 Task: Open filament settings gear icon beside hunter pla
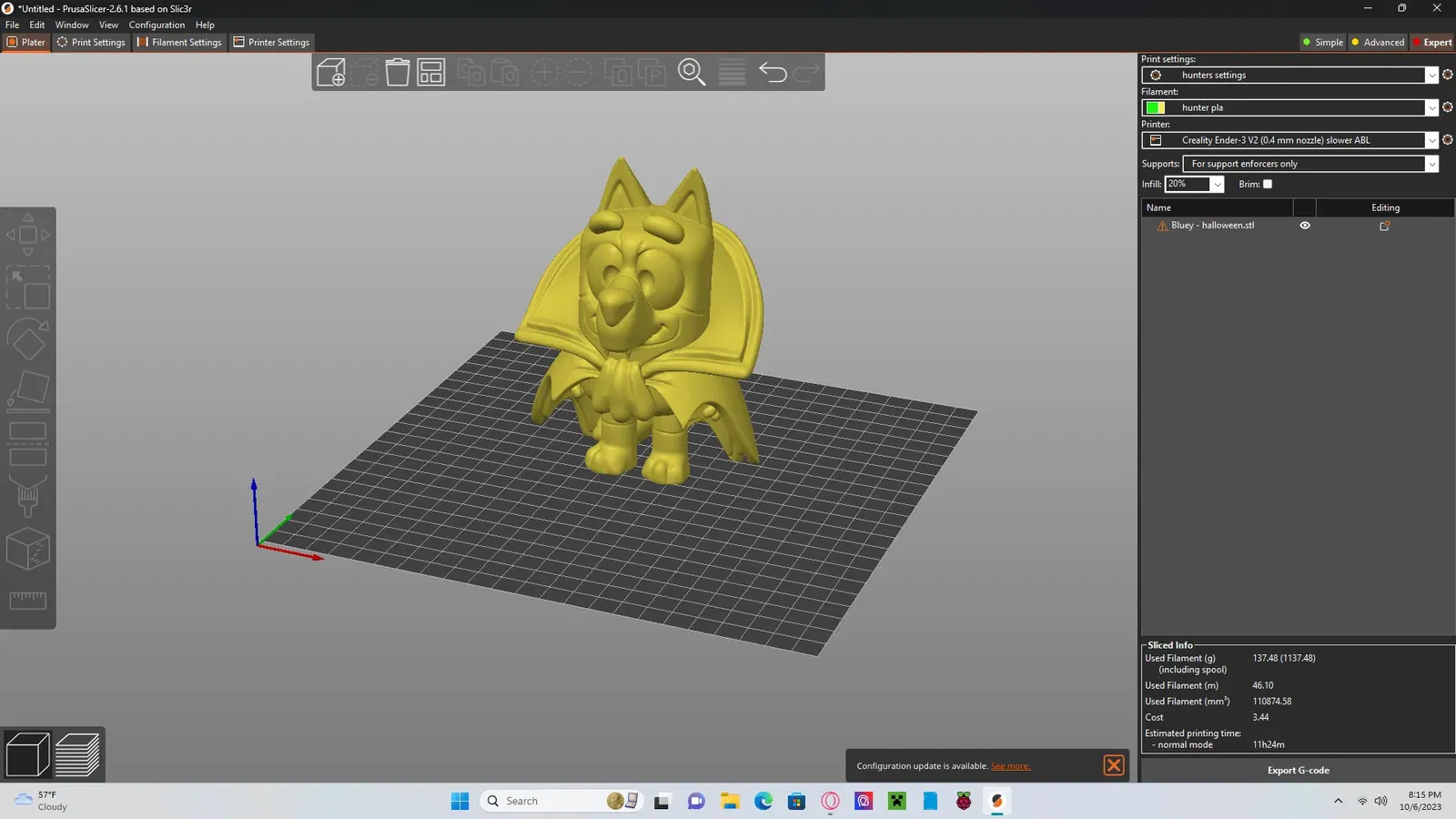(1447, 107)
